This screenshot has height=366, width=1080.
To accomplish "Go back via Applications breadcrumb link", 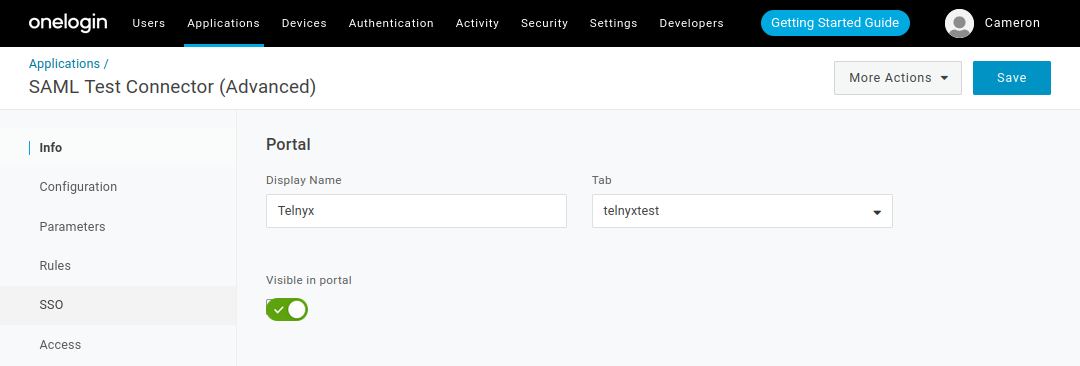I will (65, 63).
